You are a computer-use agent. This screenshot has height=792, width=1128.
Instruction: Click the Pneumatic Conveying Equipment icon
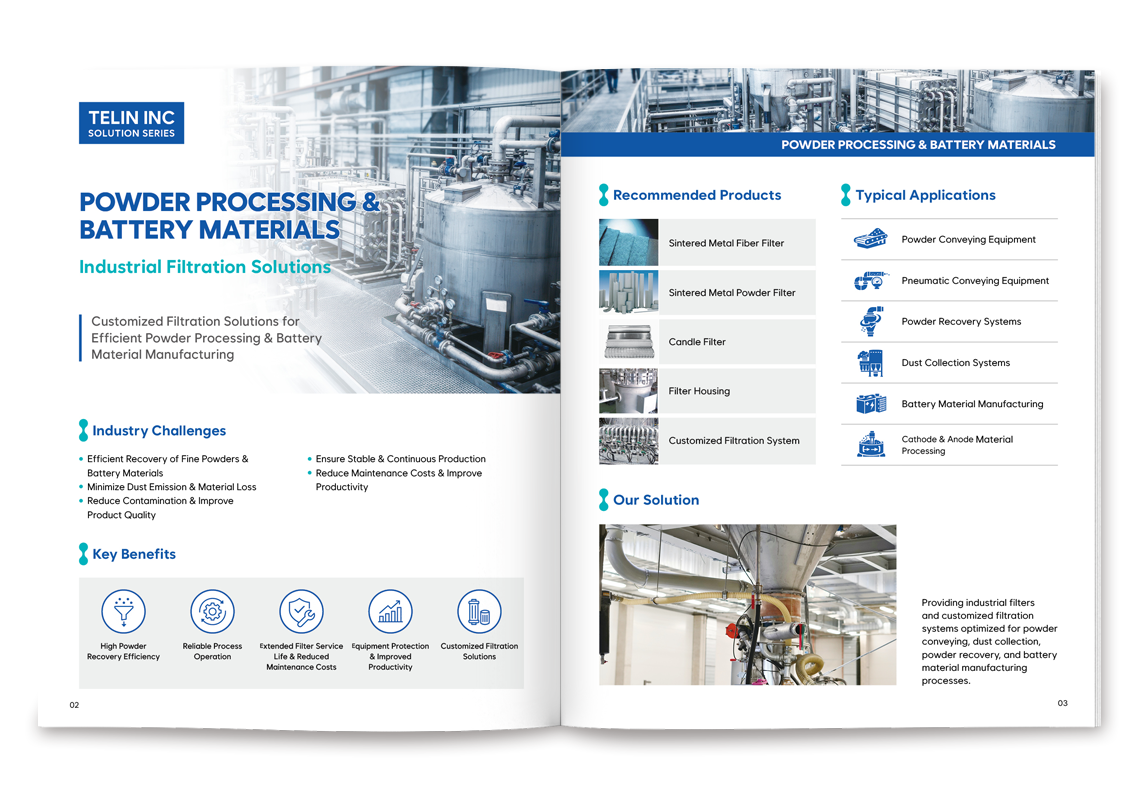click(870, 281)
